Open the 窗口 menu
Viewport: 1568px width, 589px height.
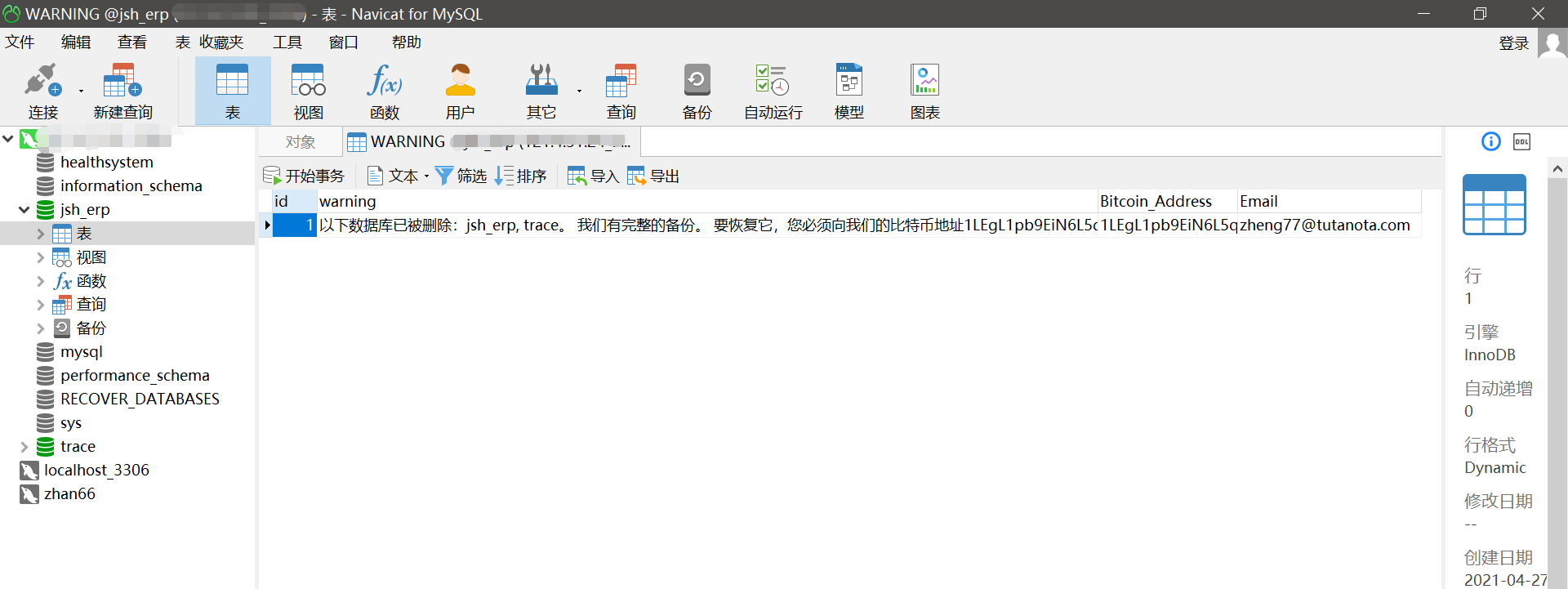344,42
